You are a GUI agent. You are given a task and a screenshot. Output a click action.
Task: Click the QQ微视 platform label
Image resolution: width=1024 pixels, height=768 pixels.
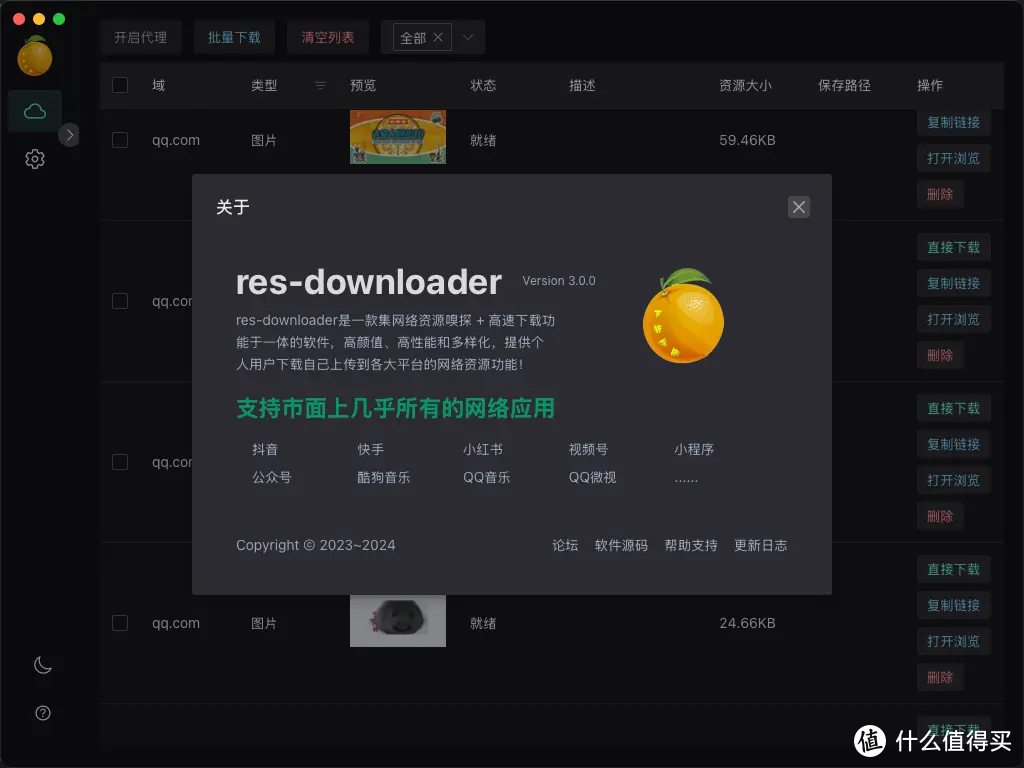tap(592, 477)
